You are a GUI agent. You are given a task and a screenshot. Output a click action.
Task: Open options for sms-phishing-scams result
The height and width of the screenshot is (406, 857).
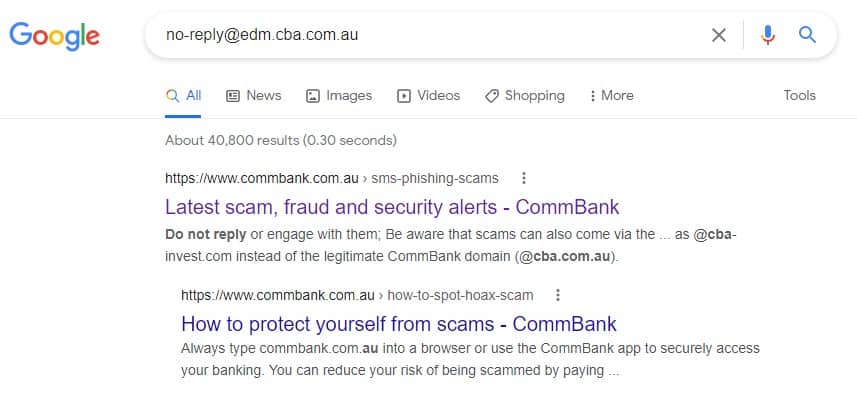pyautogui.click(x=523, y=178)
